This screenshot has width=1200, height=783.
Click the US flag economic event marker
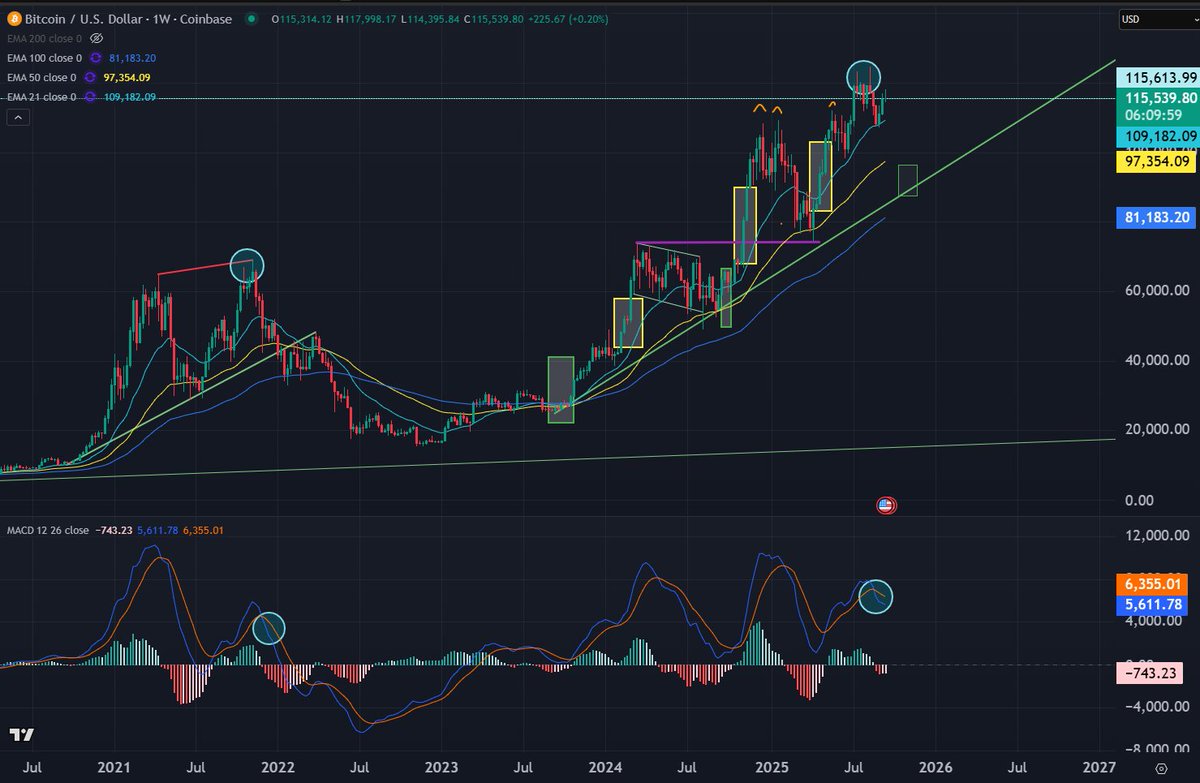click(x=885, y=505)
